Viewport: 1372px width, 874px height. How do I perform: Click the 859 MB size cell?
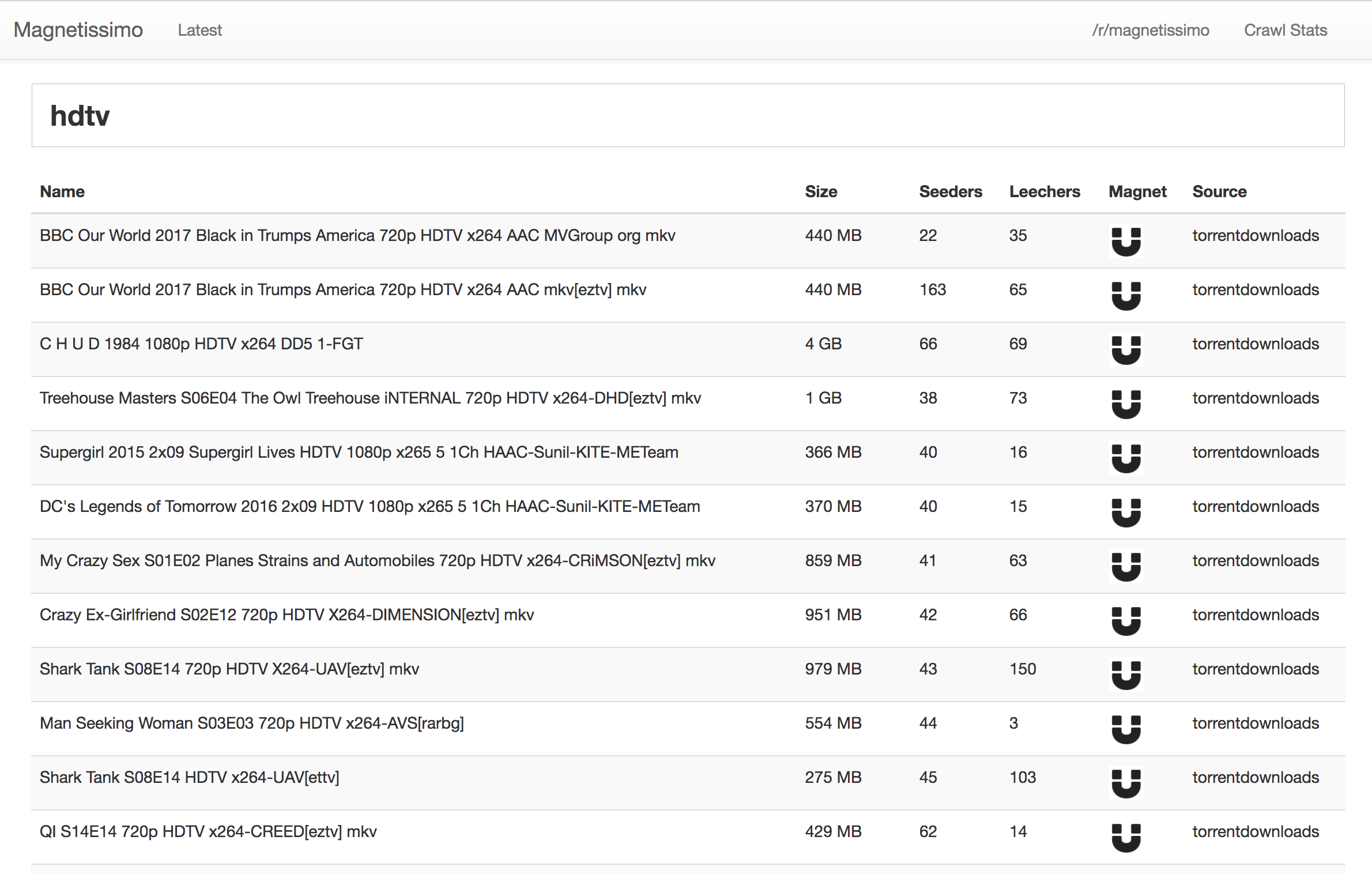point(833,560)
